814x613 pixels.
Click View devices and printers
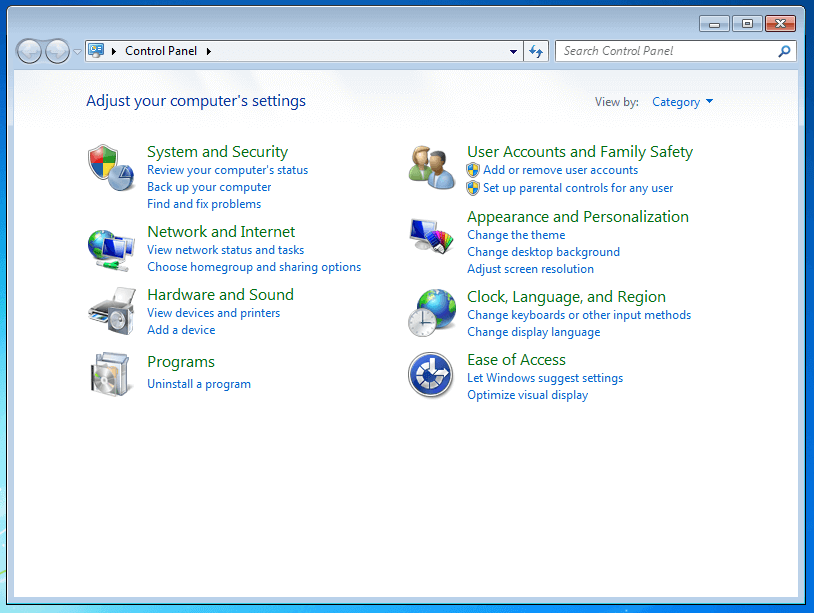213,313
